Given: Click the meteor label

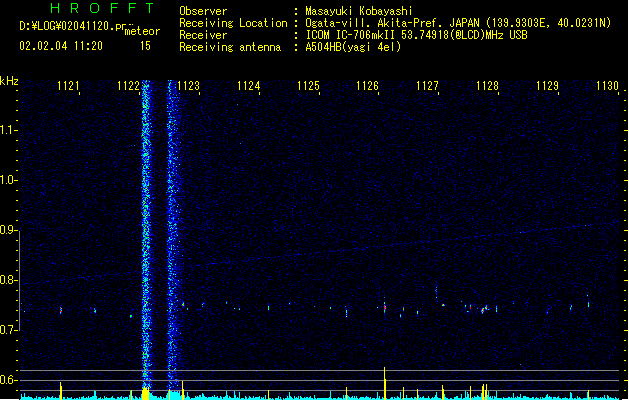Looking at the screenshot, I should point(142,31).
